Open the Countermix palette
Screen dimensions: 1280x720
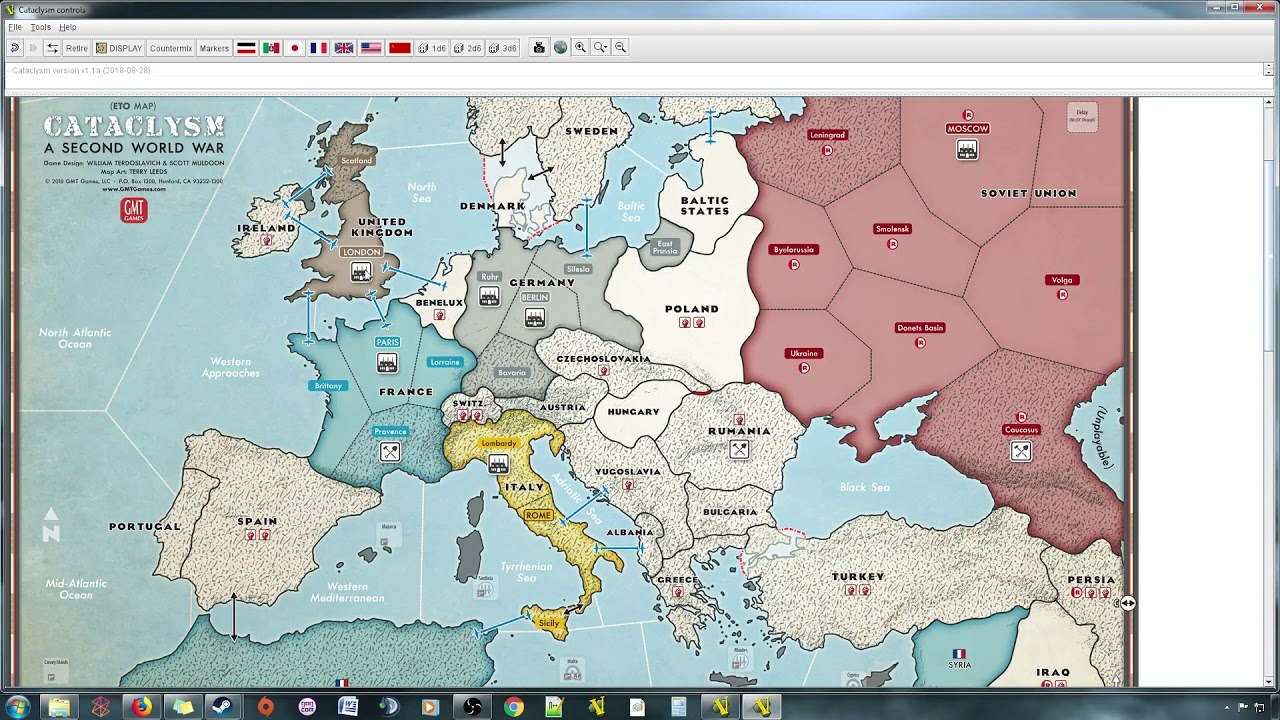tap(170, 48)
